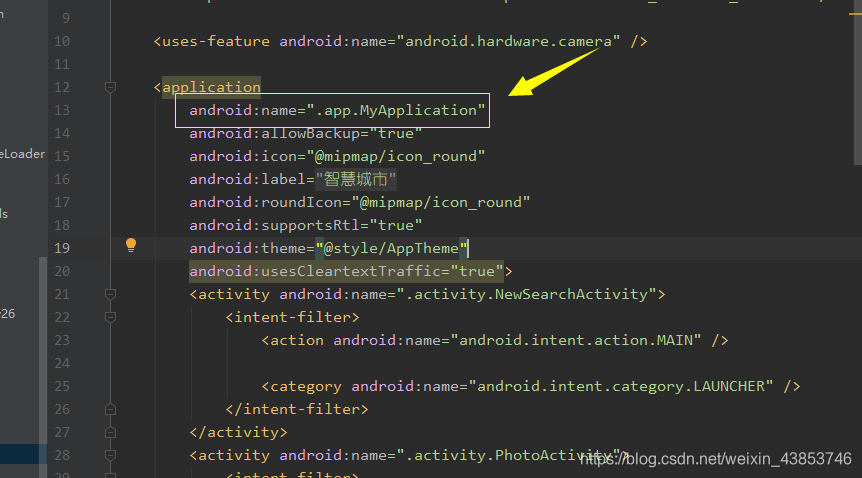
Task: Click the yellow warning stripe mark near the scrollbar
Action: click(855, 13)
